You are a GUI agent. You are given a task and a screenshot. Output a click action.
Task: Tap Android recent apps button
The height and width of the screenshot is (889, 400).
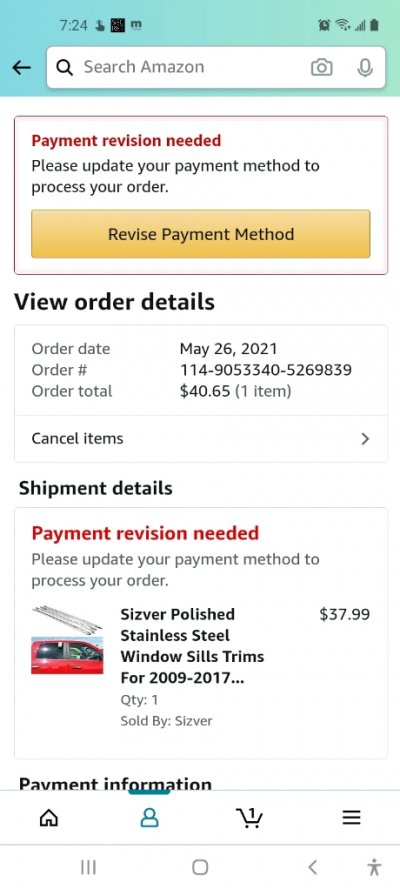pos(88,867)
